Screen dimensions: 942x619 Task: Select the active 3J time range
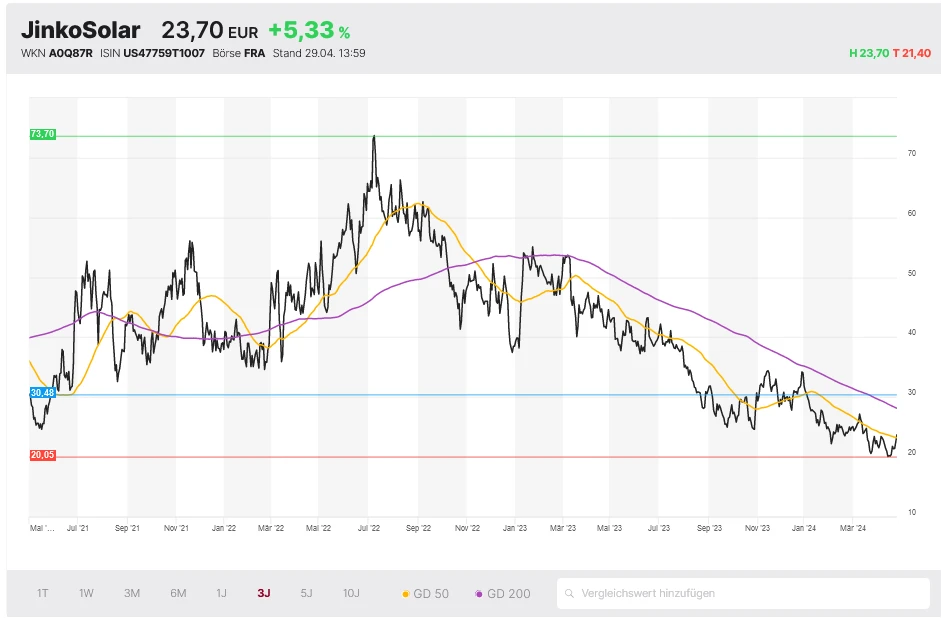point(264,593)
